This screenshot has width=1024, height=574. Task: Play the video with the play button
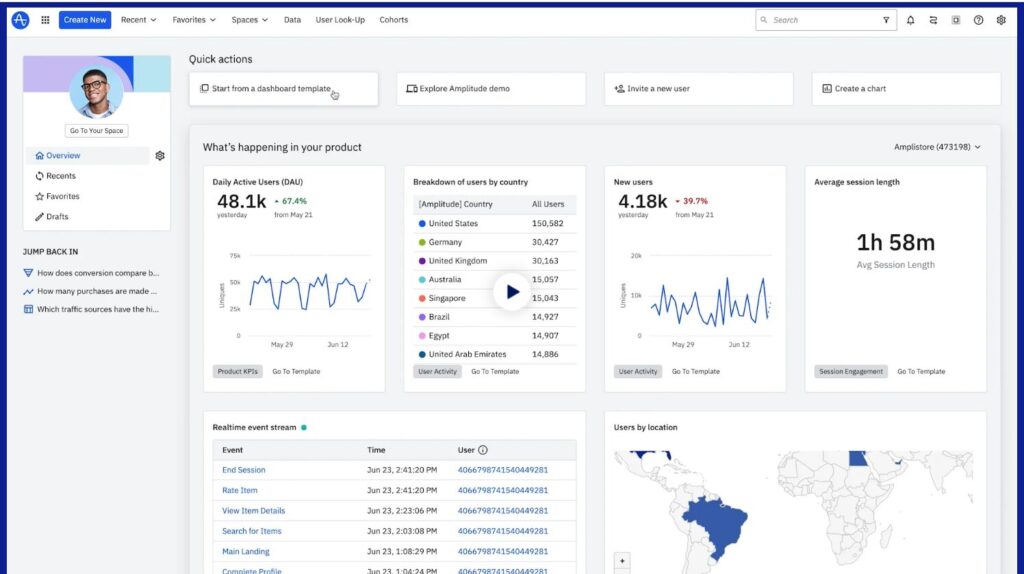pos(512,292)
